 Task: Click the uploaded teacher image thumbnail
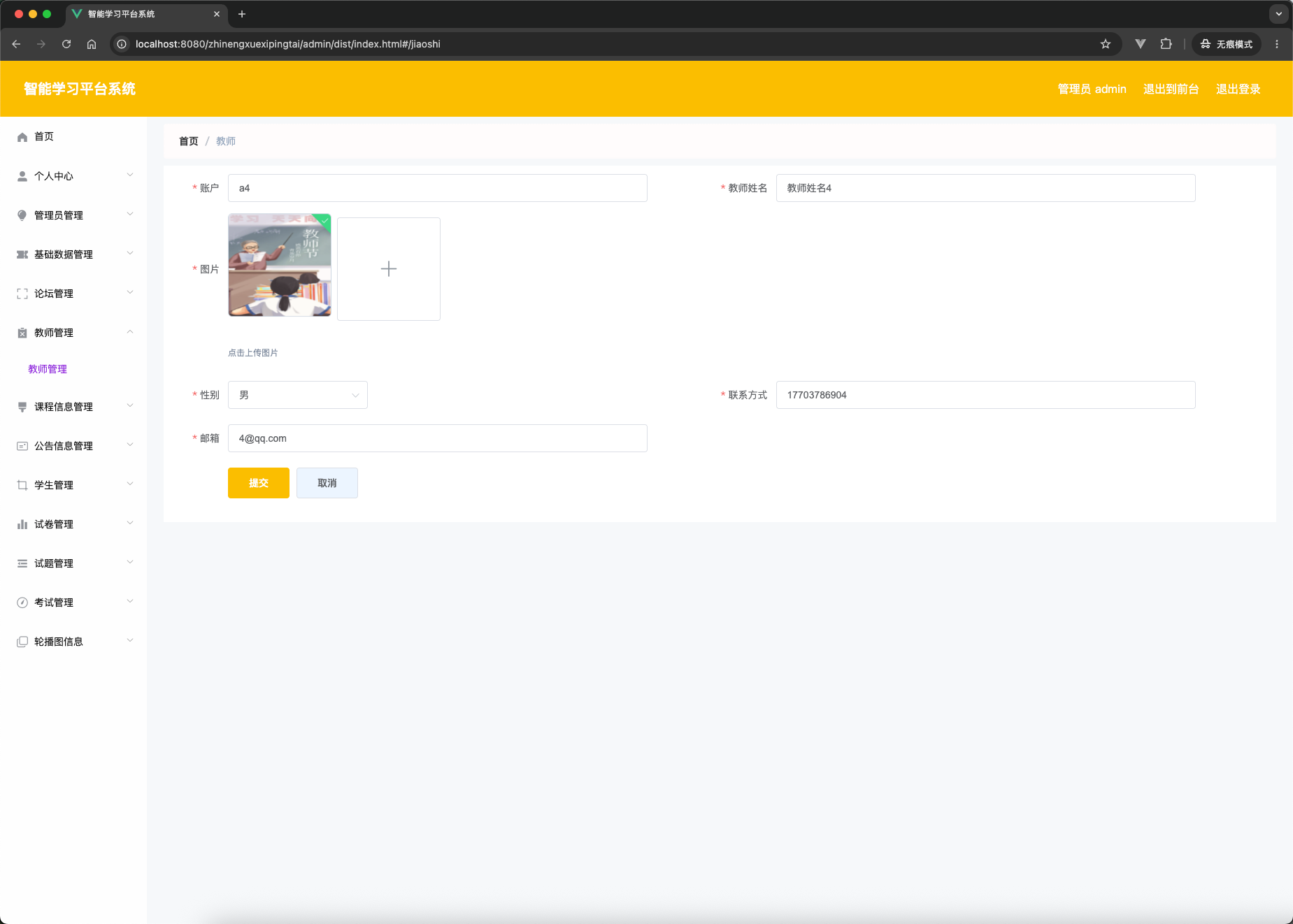point(280,265)
